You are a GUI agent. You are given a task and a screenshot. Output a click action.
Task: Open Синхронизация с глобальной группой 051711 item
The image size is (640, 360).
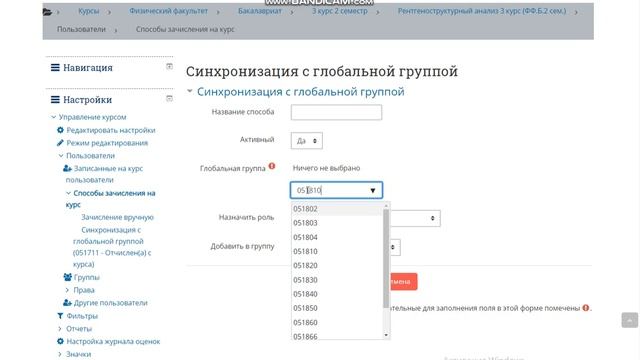point(111,247)
